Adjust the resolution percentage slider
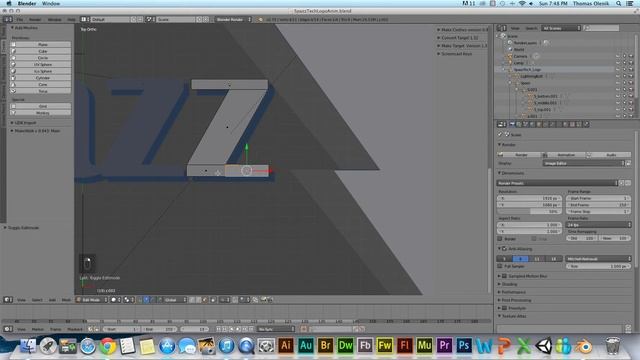Image resolution: width=640 pixels, height=360 pixels. [x=529, y=211]
